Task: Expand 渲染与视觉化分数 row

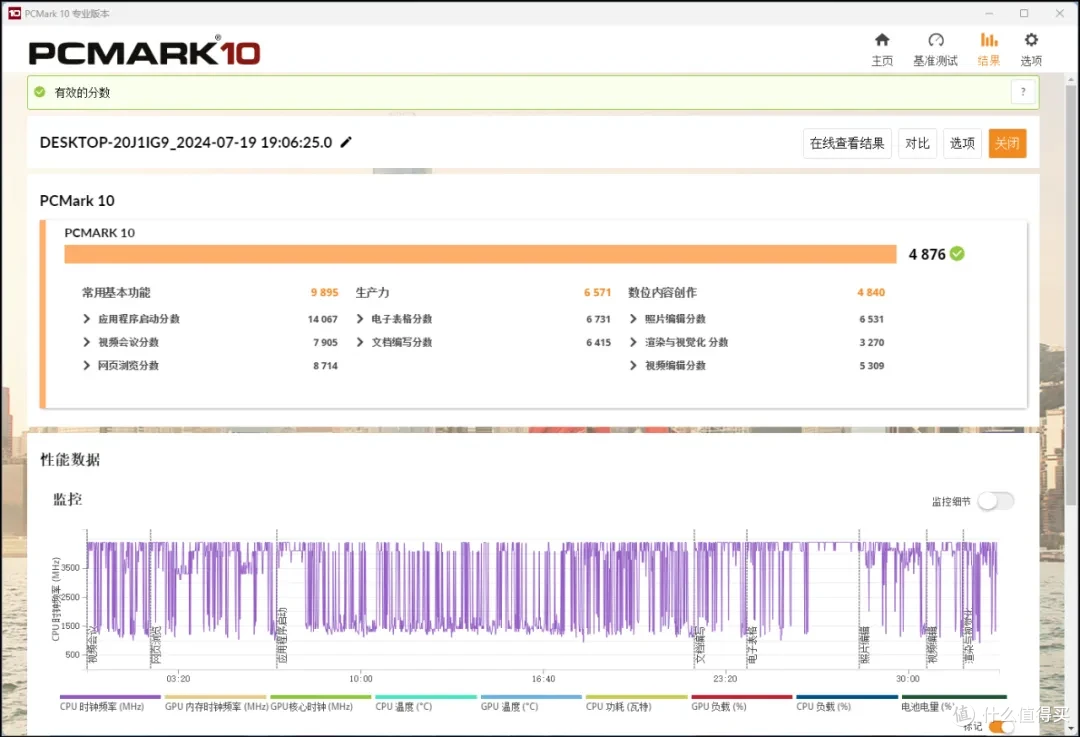Action: coord(633,342)
